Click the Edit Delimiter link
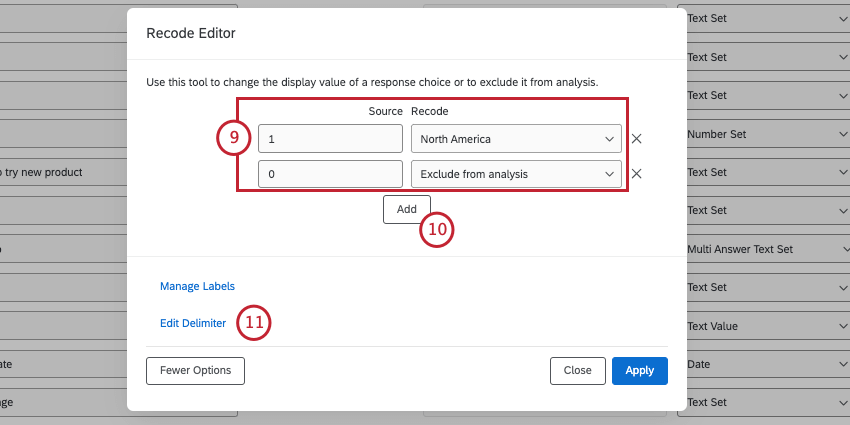Screen dimensions: 850x425 pyautogui.click(x=193, y=323)
